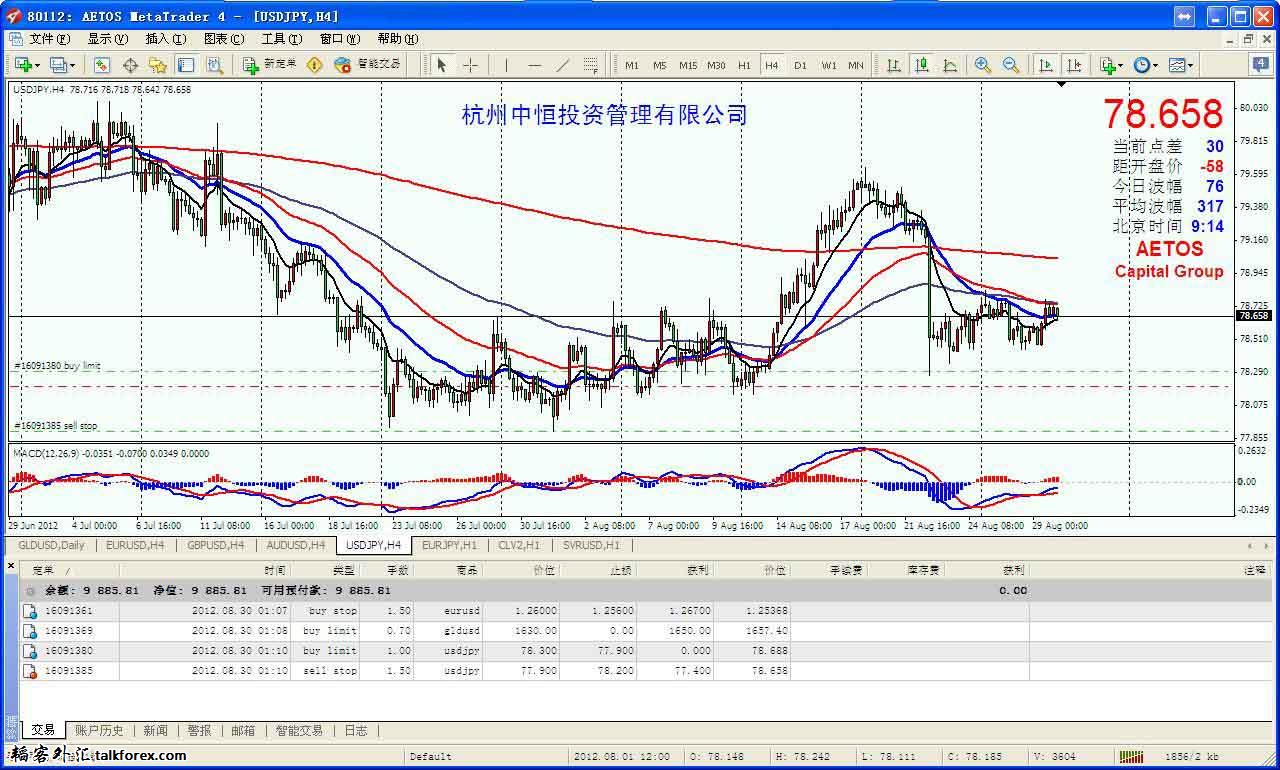Zoom in on the chart

coord(983,65)
